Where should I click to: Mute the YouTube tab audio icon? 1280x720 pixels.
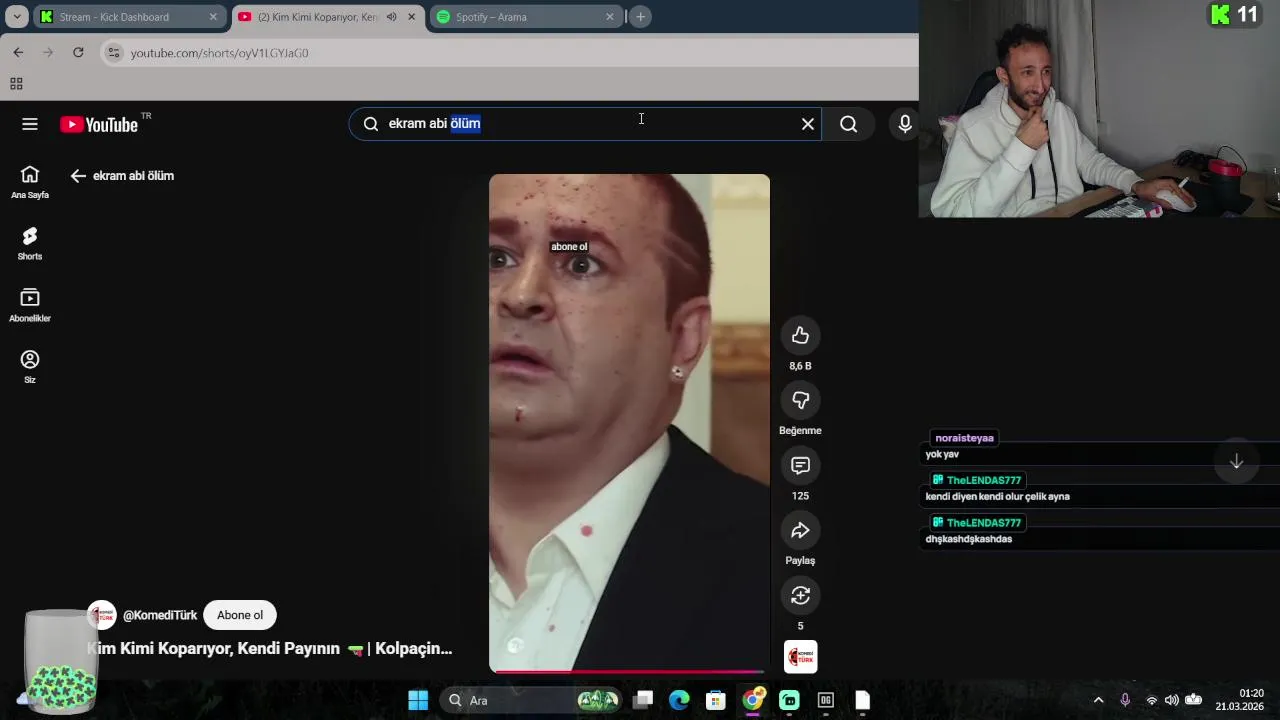point(392,17)
